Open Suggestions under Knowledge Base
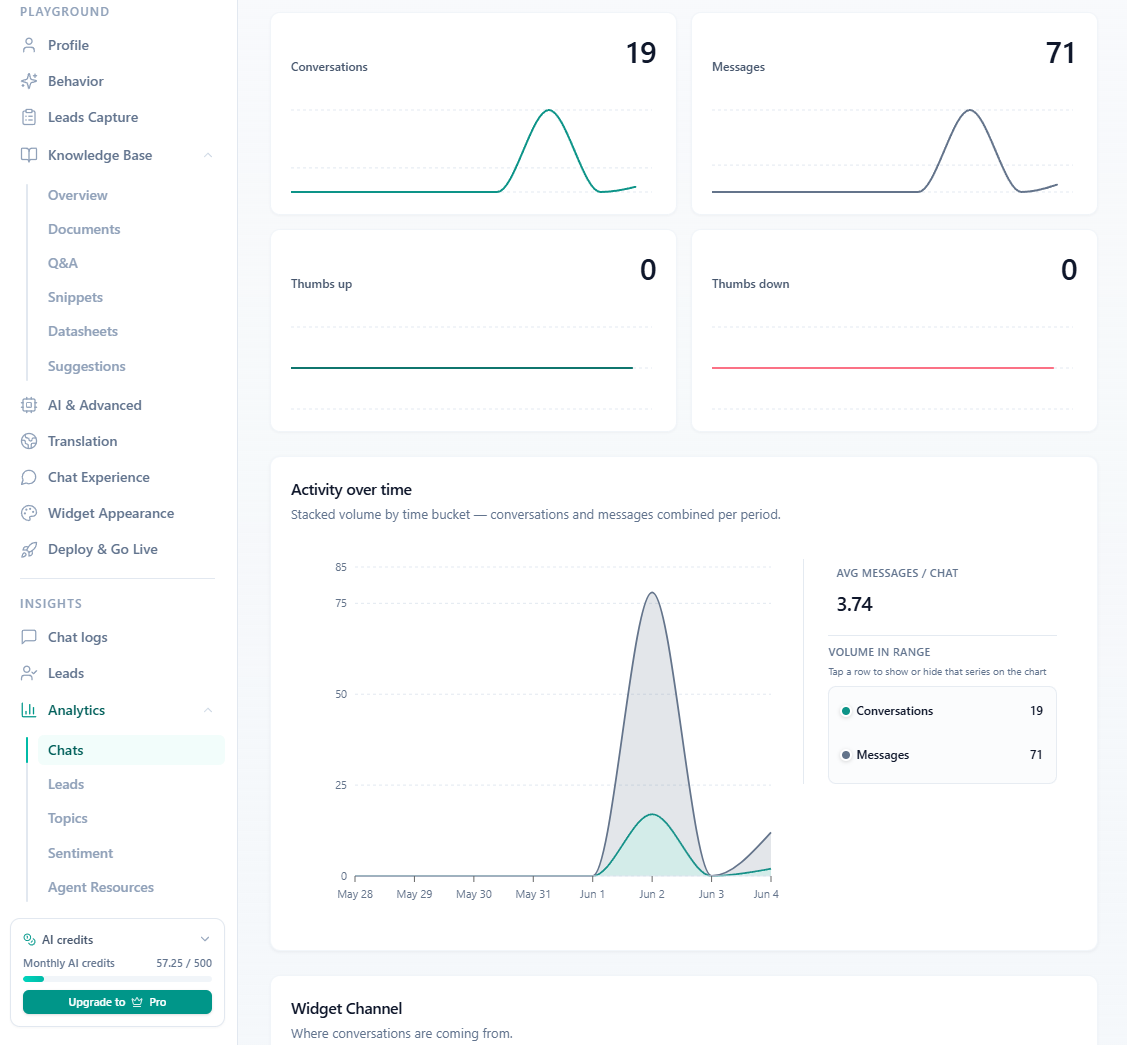 [x=86, y=367]
